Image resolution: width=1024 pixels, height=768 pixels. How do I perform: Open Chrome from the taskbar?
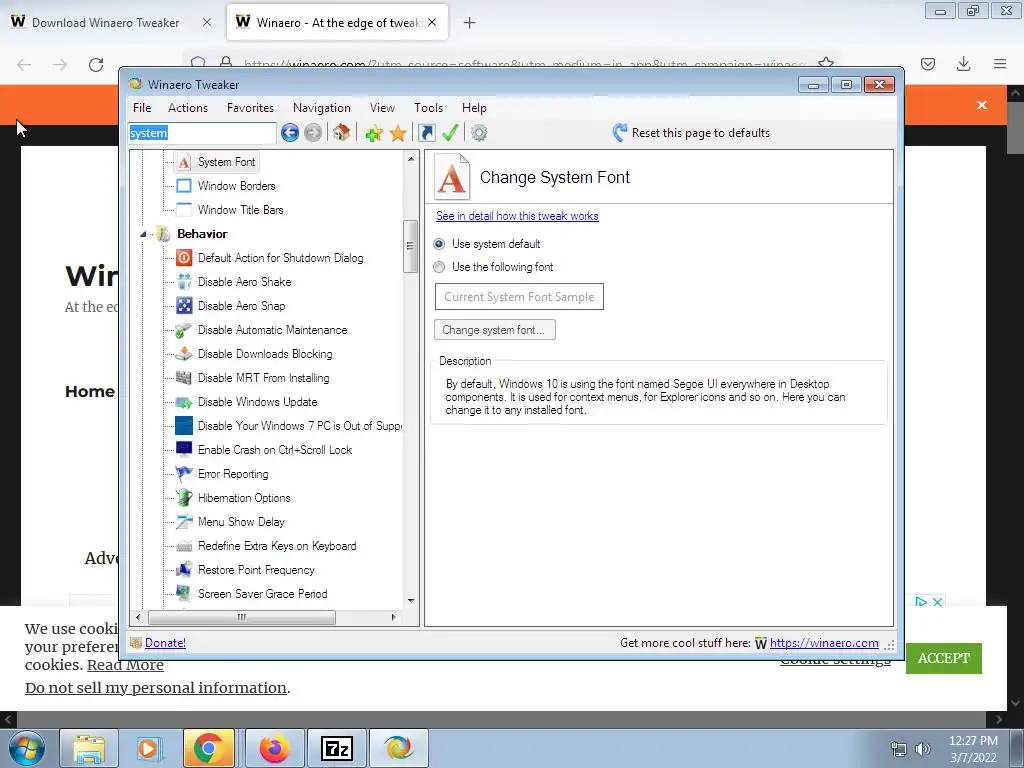(208, 748)
